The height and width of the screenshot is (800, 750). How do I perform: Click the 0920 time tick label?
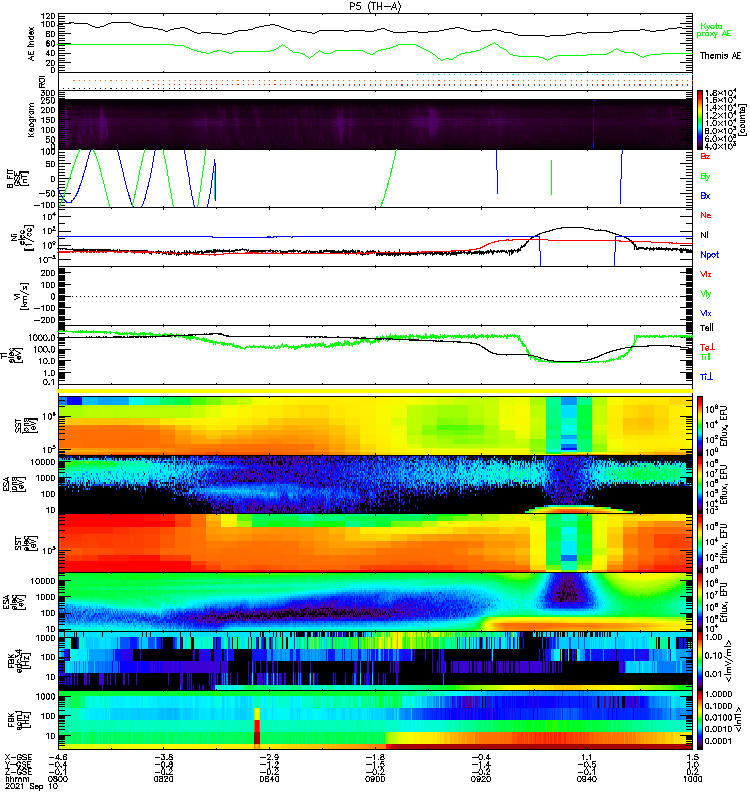coord(481,779)
